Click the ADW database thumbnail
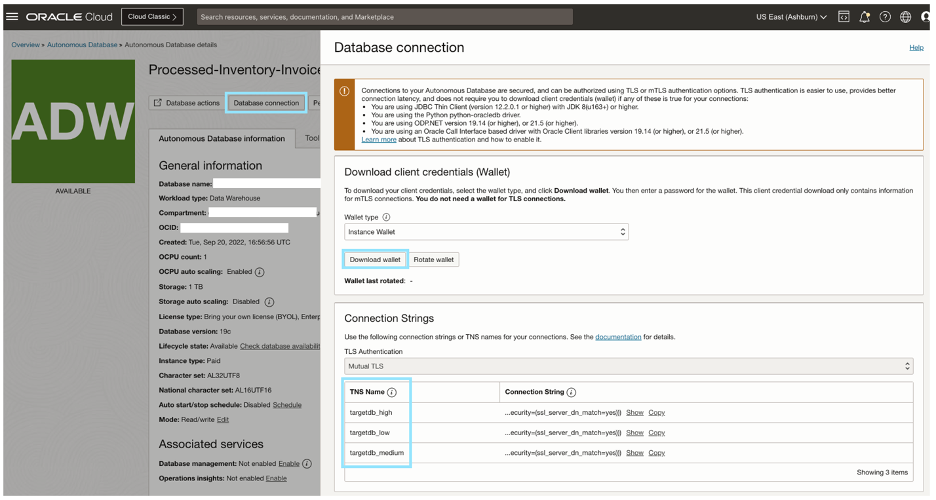This screenshot has width=936, height=500. pos(73,121)
